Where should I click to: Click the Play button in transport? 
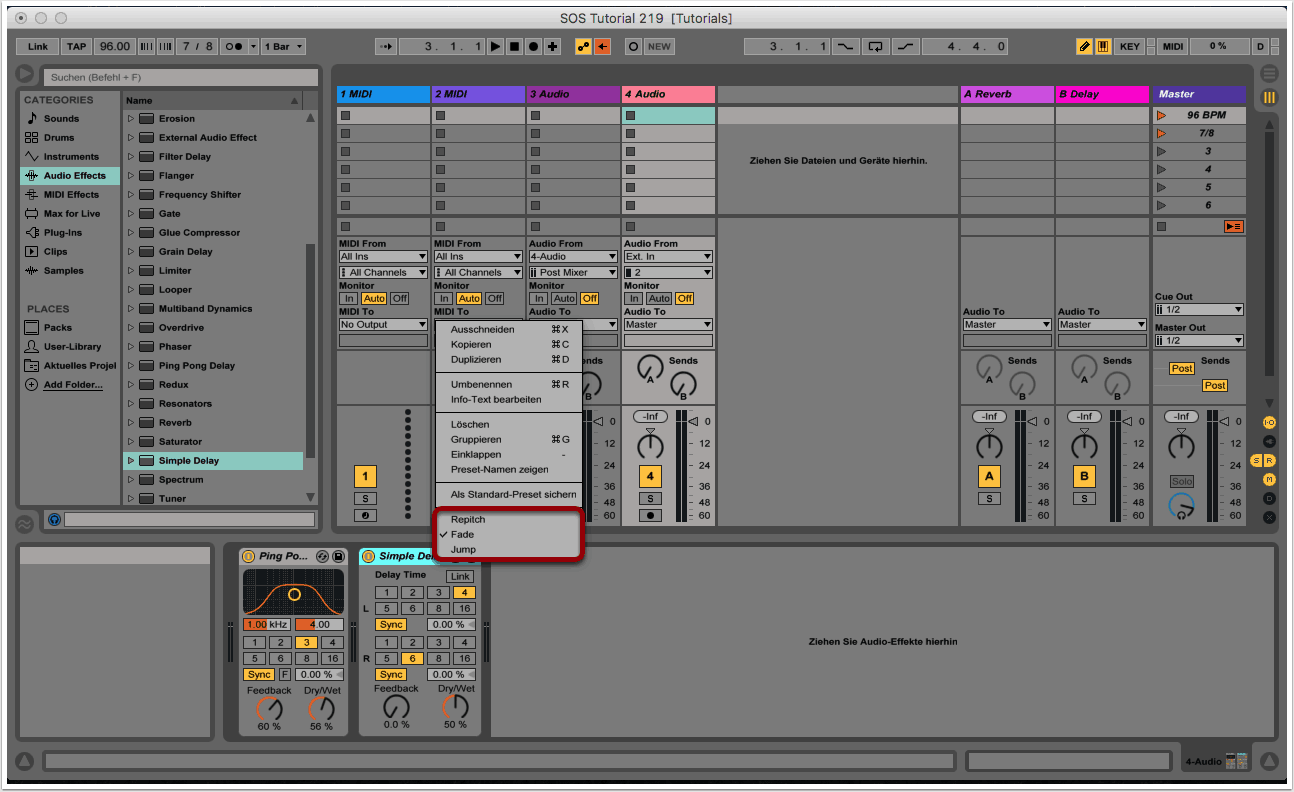pyautogui.click(x=495, y=46)
